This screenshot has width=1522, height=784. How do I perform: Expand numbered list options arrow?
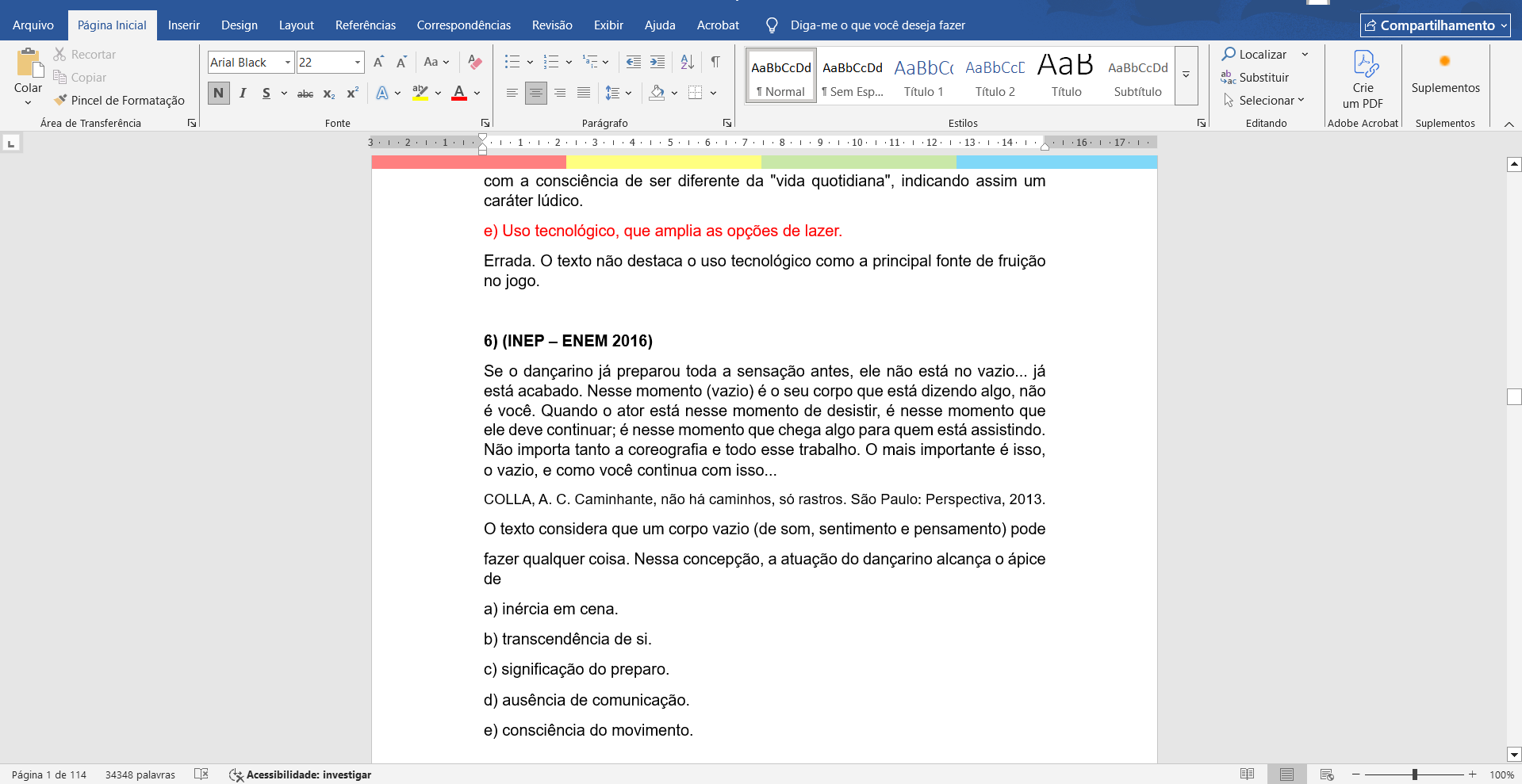pyautogui.click(x=569, y=62)
